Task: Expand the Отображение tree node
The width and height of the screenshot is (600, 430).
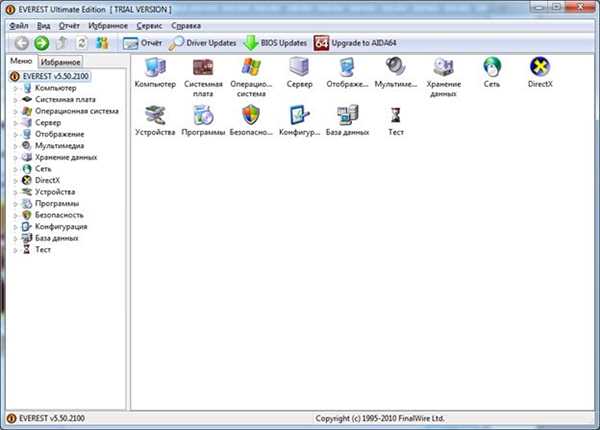Action: 16,135
